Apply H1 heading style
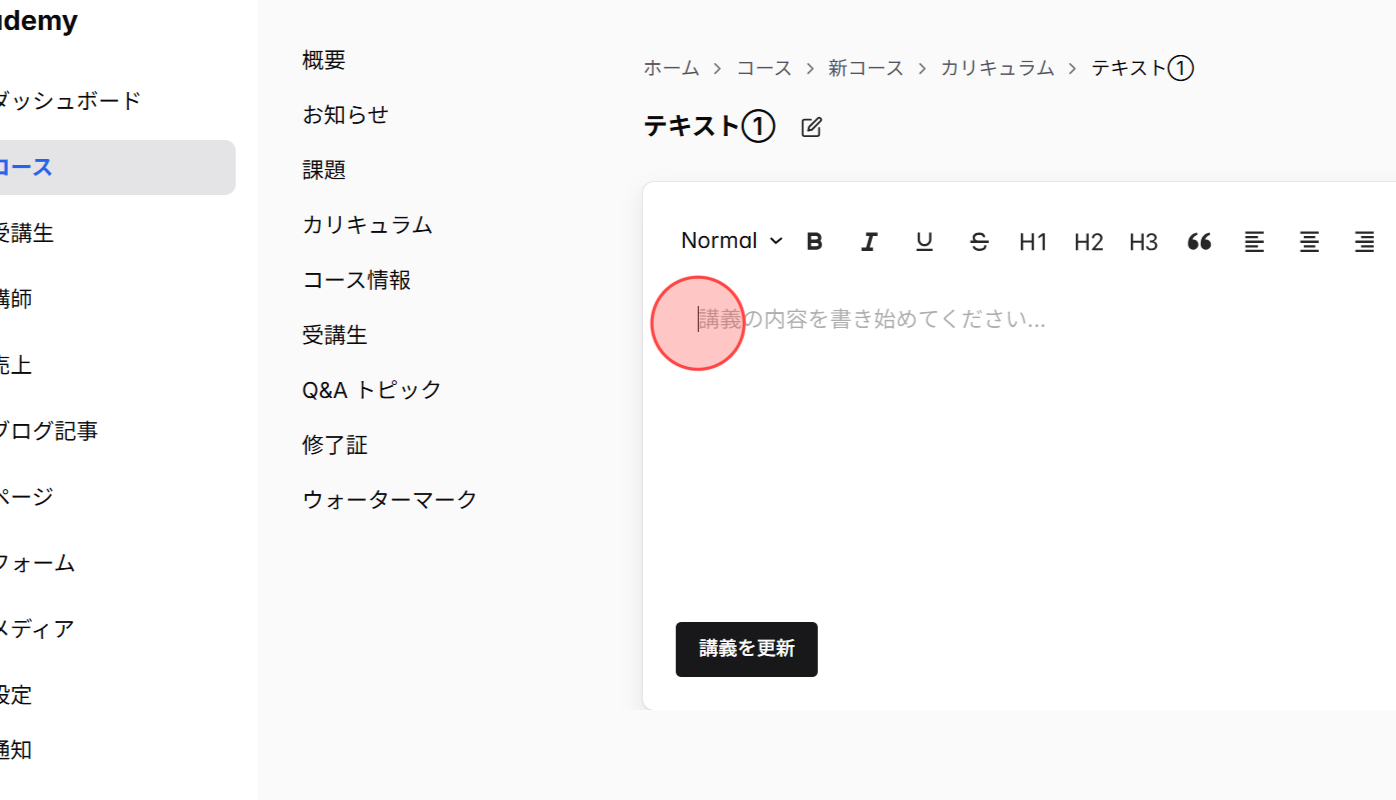This screenshot has width=1396, height=800. point(1033,241)
